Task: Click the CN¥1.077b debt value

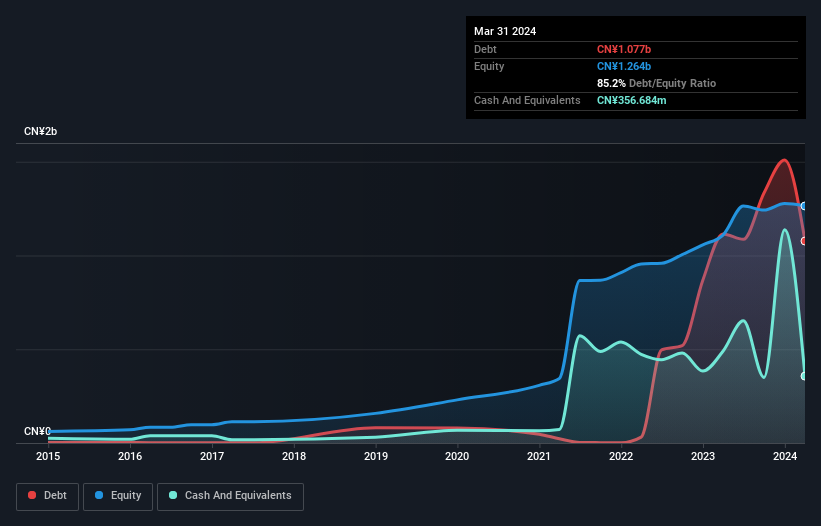Action: [x=624, y=49]
